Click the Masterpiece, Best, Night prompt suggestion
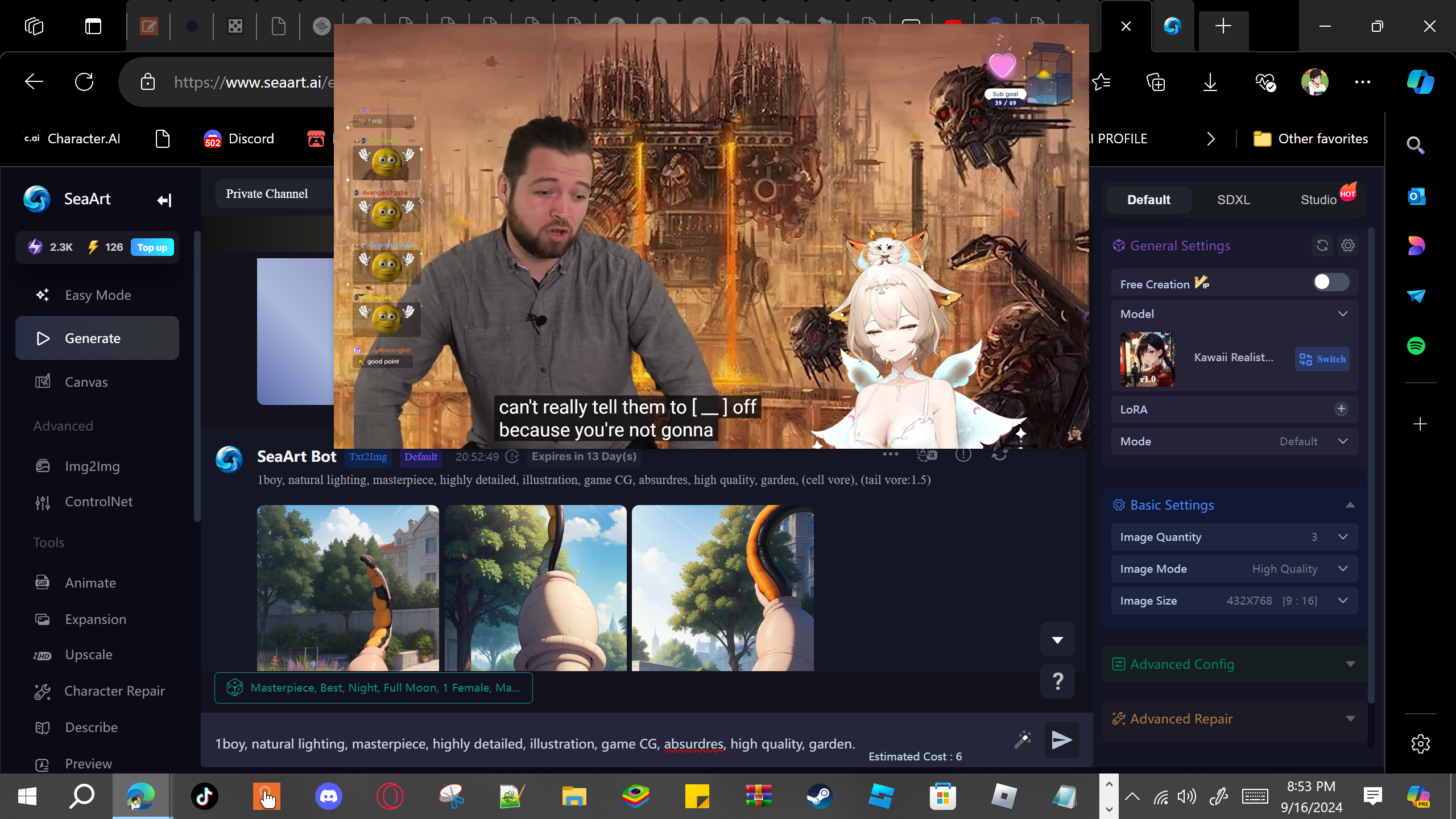The width and height of the screenshot is (1456, 819). (x=374, y=688)
